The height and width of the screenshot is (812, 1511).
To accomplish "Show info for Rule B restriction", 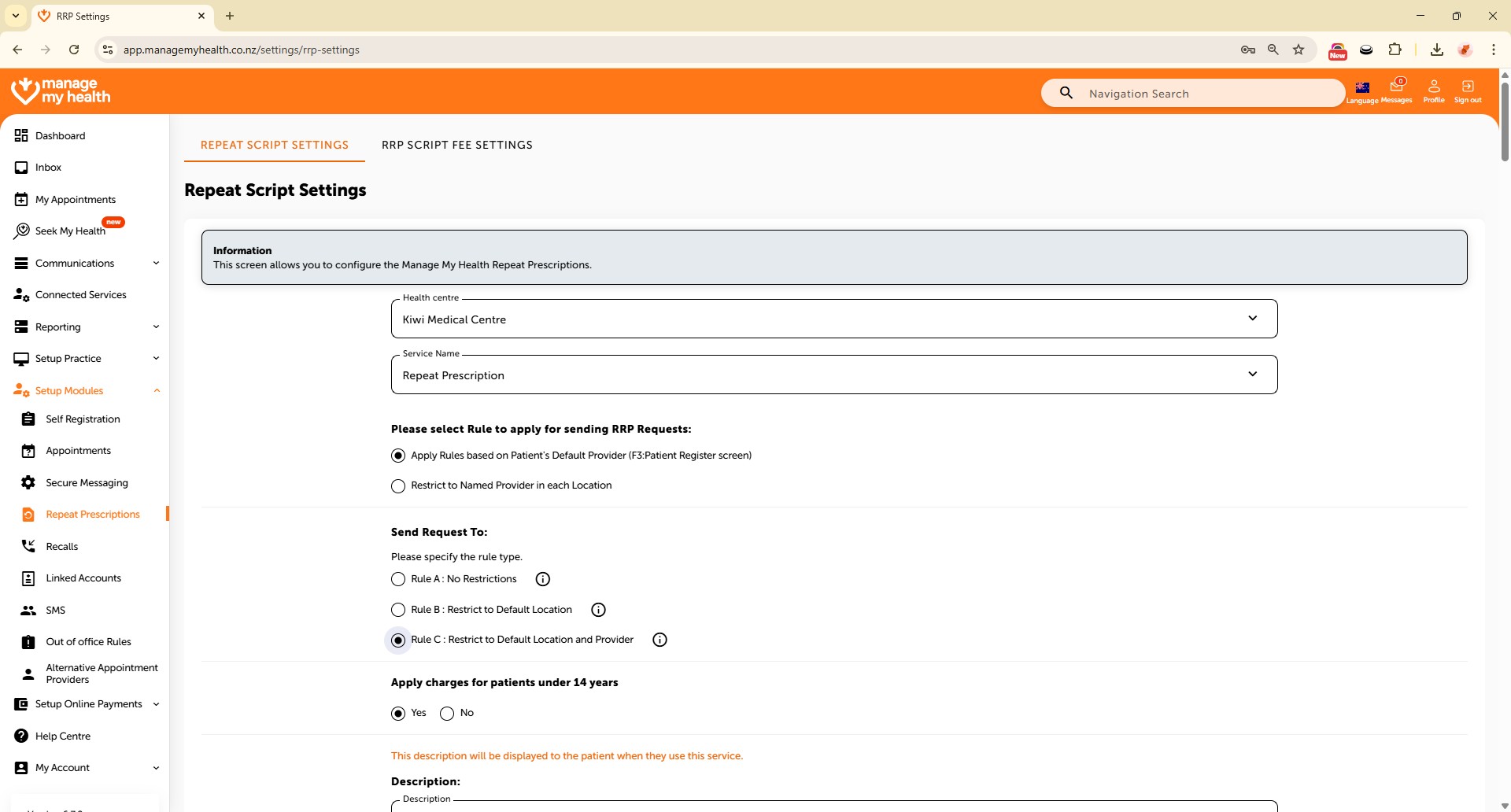I will pyautogui.click(x=599, y=610).
